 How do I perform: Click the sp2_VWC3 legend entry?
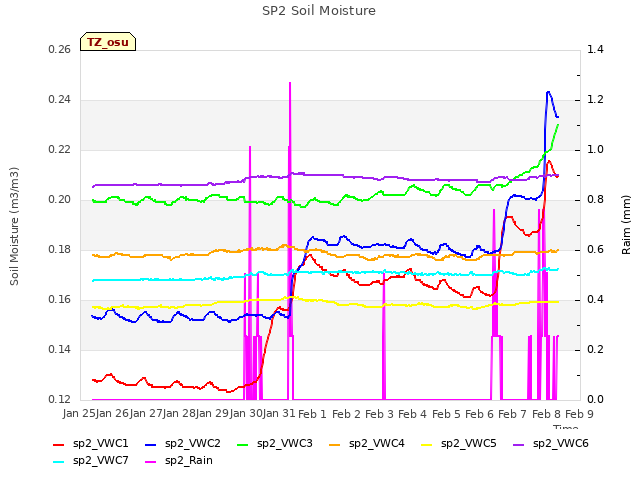[275, 444]
